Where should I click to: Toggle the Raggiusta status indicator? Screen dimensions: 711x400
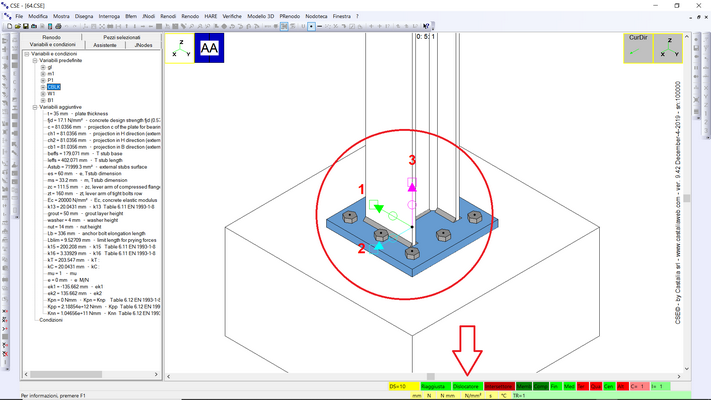[x=433, y=385]
